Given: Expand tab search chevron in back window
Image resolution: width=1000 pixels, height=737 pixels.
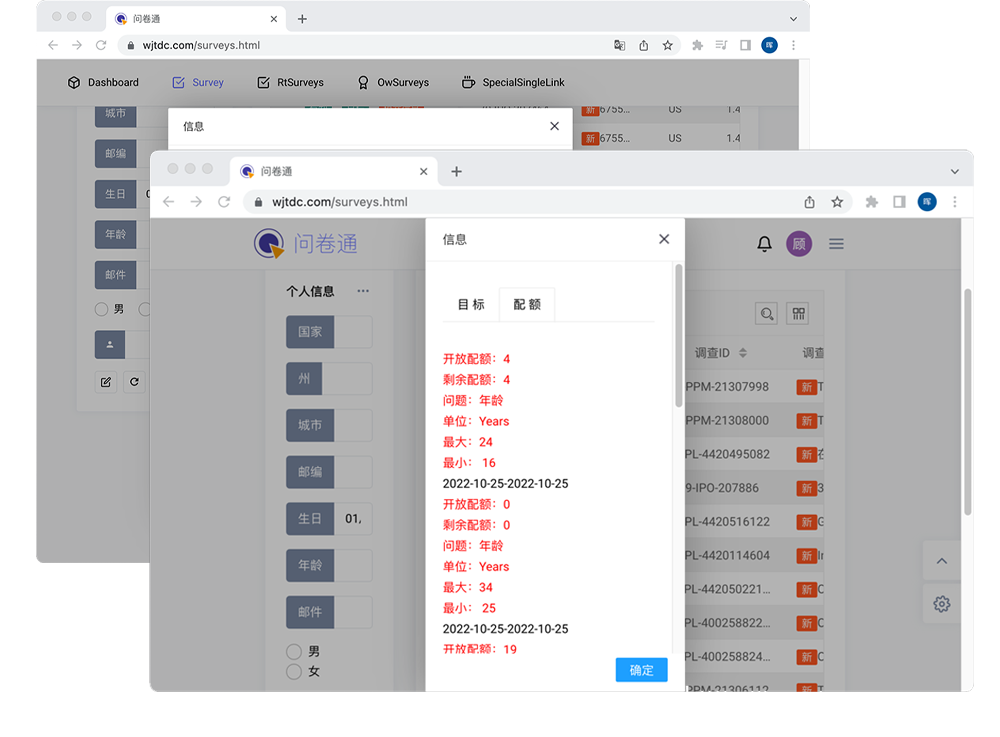Looking at the screenshot, I should [793, 19].
